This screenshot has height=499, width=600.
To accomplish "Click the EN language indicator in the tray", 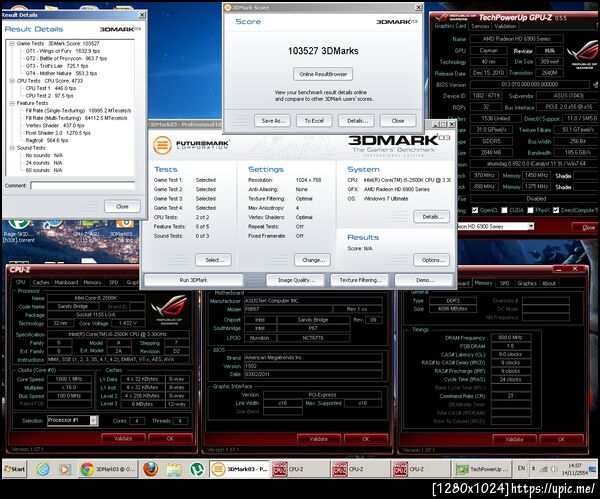I will point(521,468).
